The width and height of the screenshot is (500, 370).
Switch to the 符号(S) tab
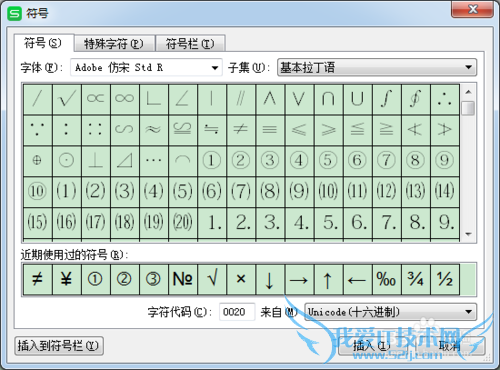[x=43, y=43]
